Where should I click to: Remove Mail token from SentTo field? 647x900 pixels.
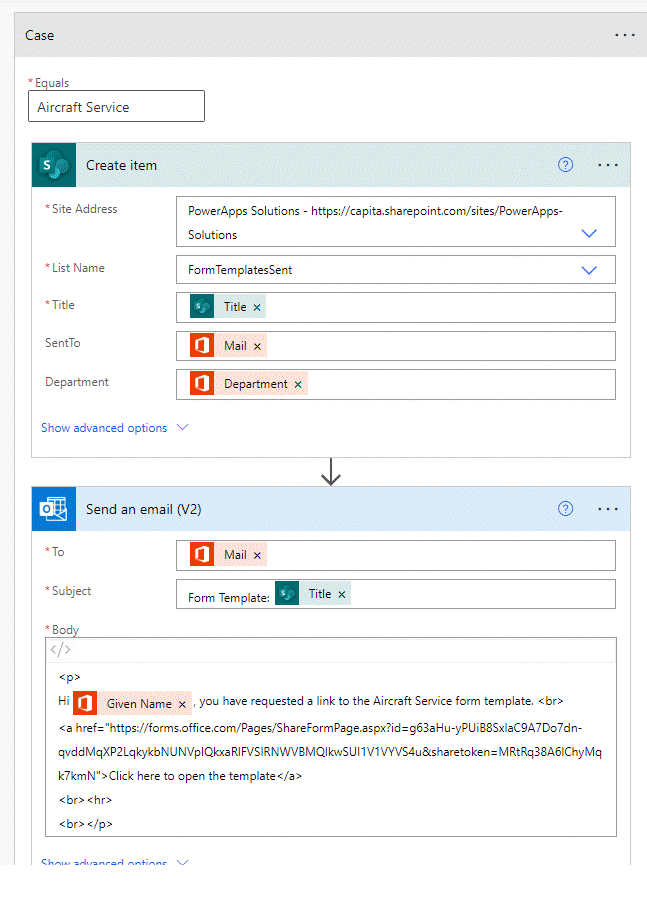[257, 346]
